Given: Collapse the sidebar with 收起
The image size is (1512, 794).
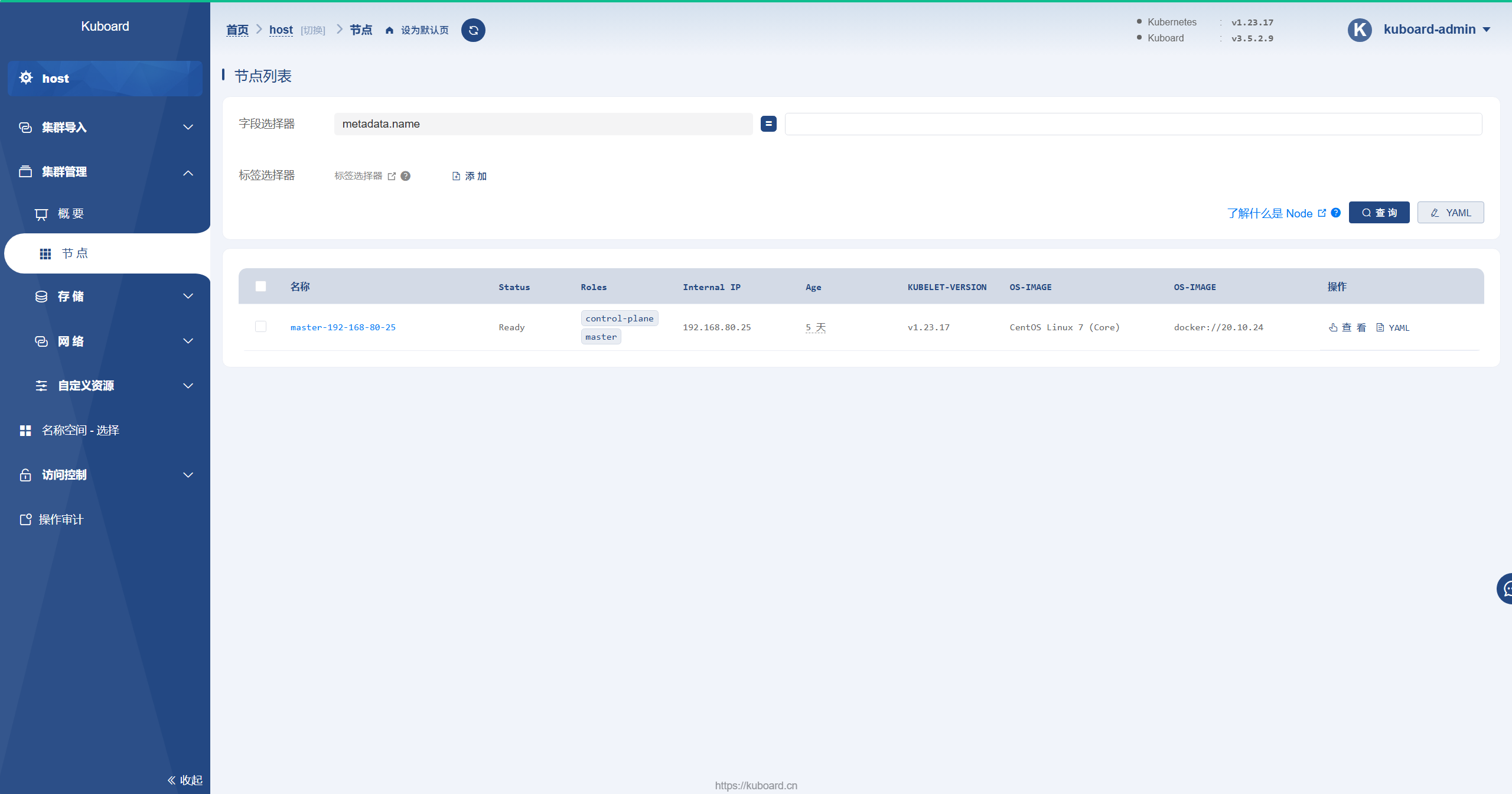Looking at the screenshot, I should 185,780.
